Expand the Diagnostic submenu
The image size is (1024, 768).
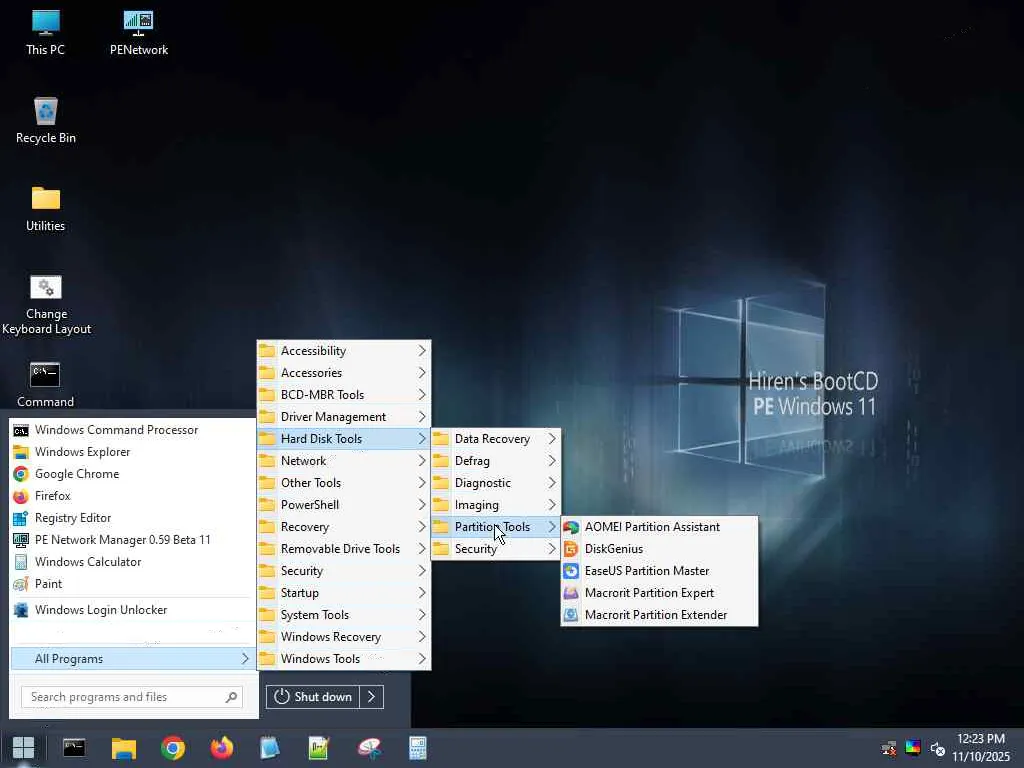click(496, 483)
